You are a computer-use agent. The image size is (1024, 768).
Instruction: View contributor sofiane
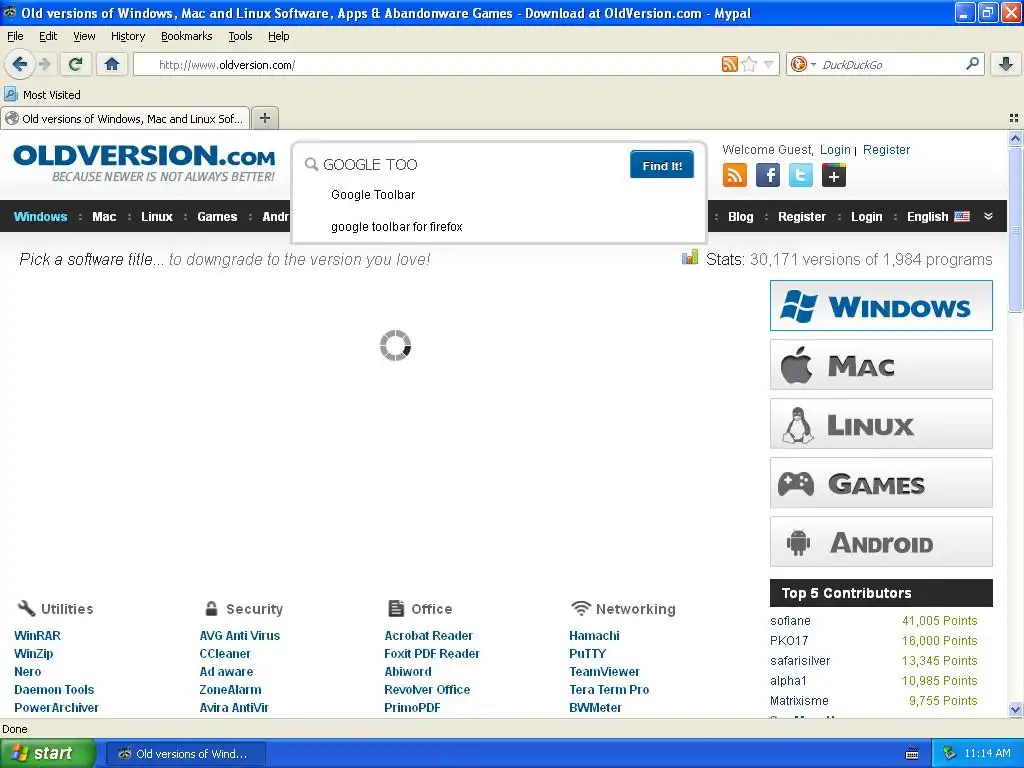(x=790, y=620)
